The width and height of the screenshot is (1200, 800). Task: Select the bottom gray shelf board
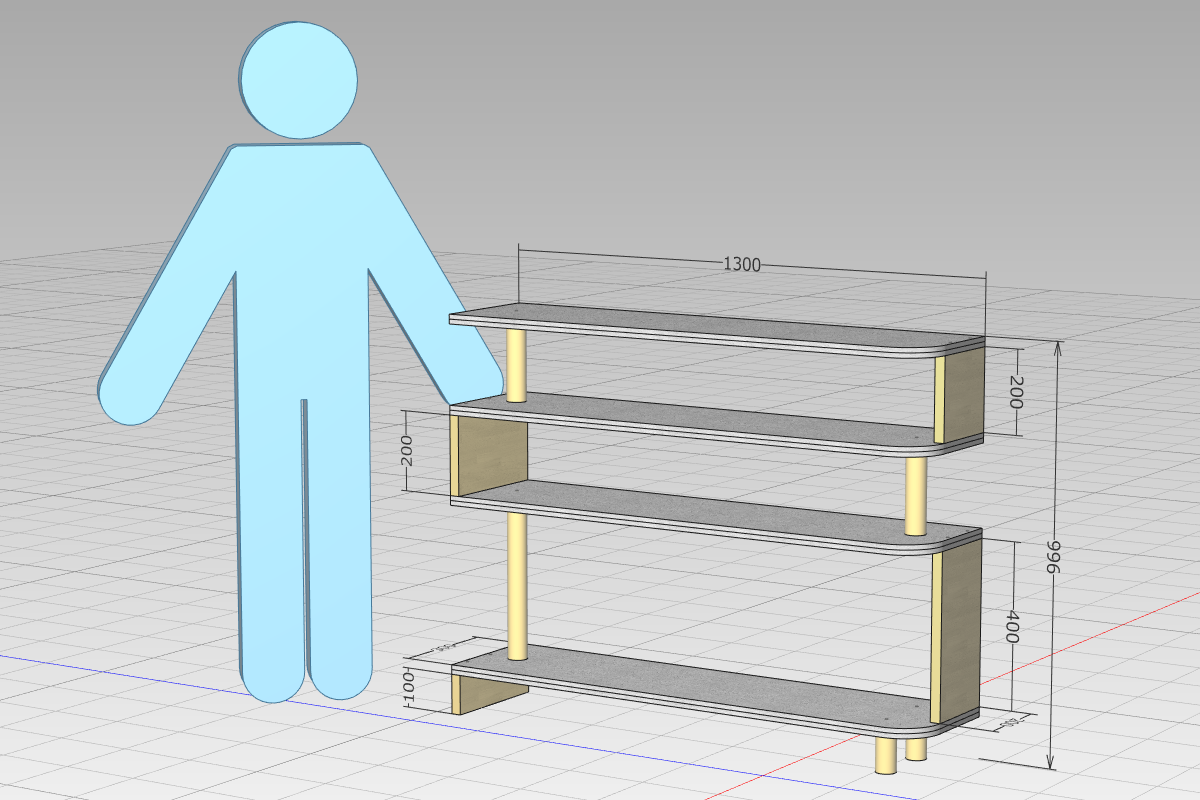pyautogui.click(x=716, y=690)
